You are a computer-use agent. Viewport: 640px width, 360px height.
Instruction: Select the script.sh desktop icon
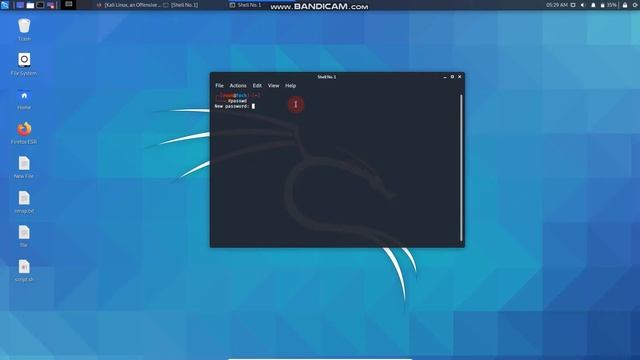(x=24, y=271)
